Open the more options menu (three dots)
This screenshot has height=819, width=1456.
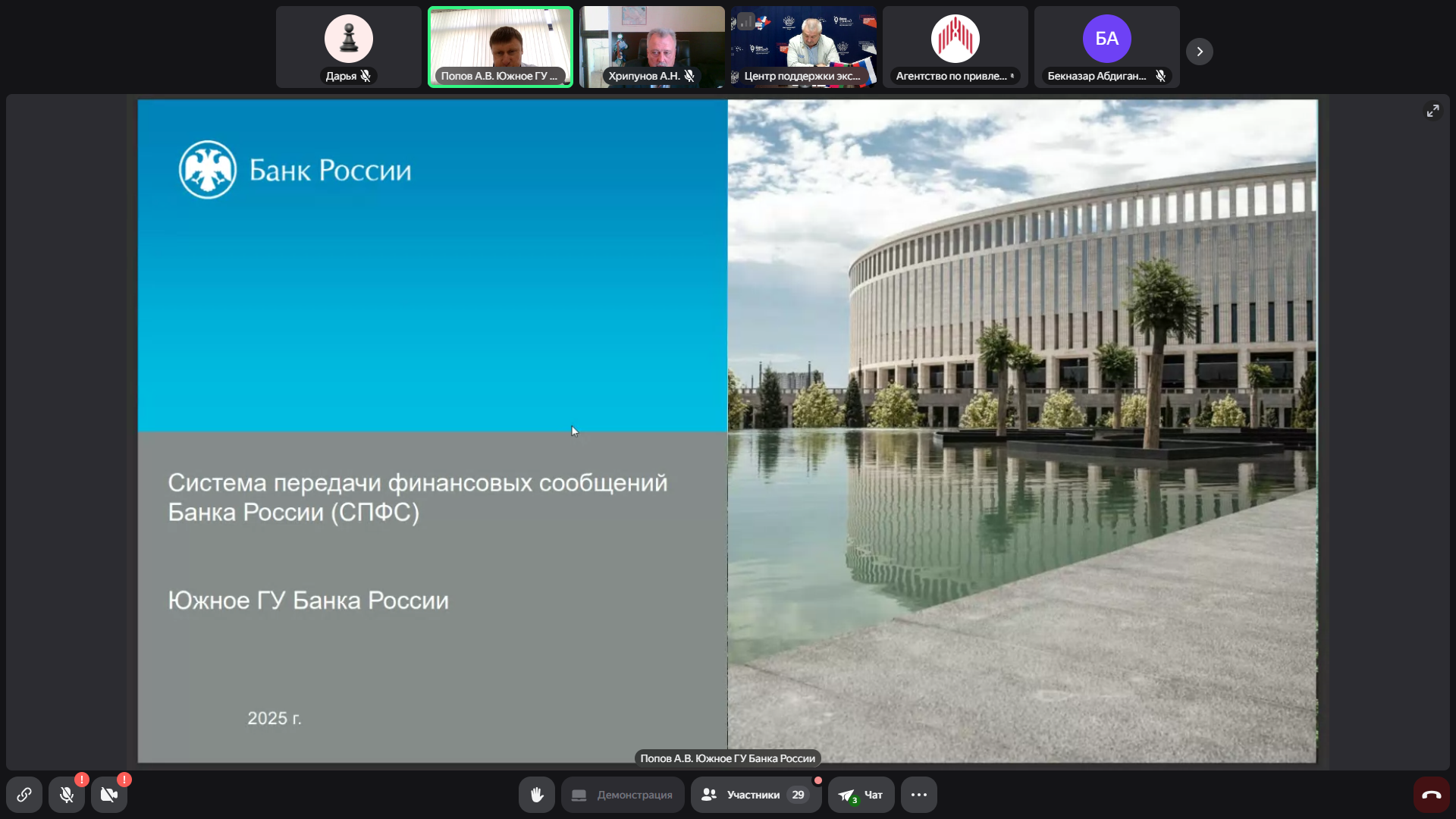(x=919, y=795)
